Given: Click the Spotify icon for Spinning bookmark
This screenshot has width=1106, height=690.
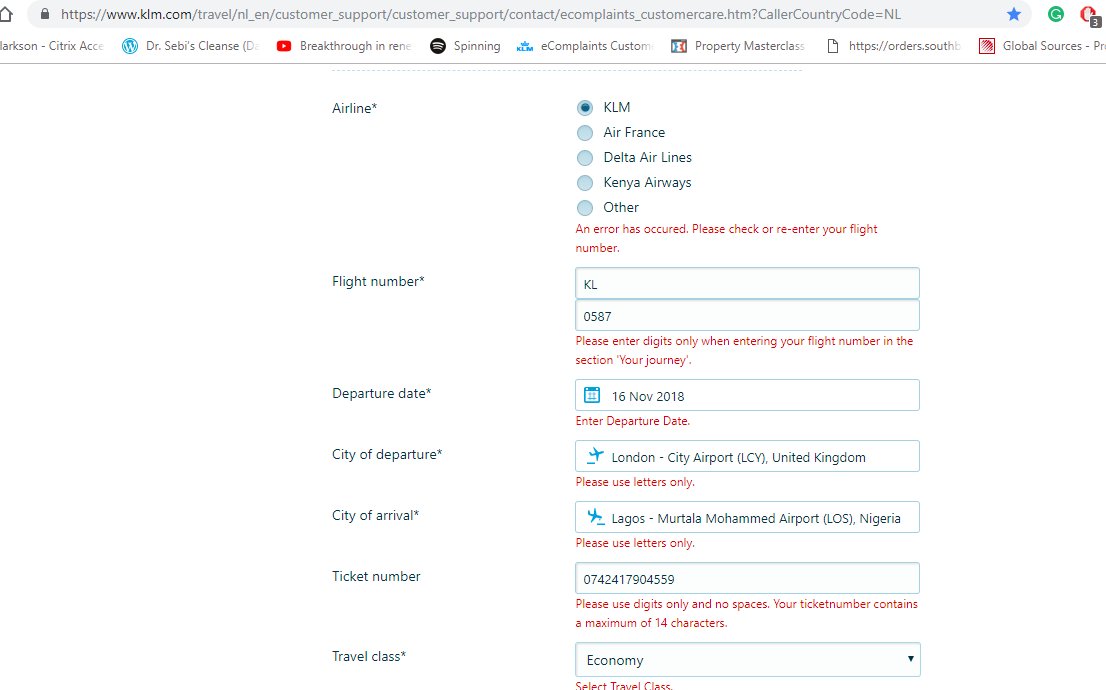Looking at the screenshot, I should pyautogui.click(x=438, y=46).
